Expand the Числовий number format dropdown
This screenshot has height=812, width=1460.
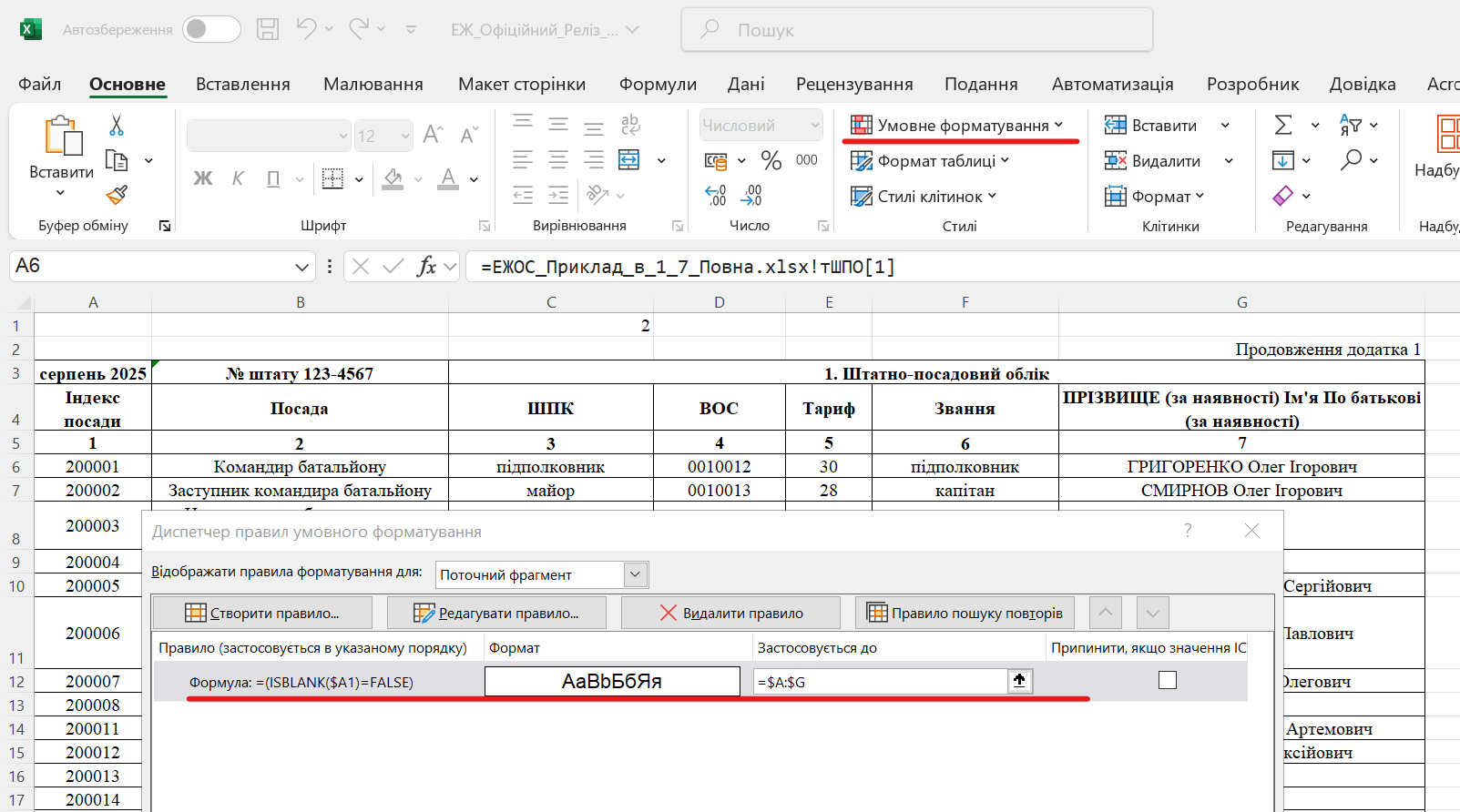814,126
